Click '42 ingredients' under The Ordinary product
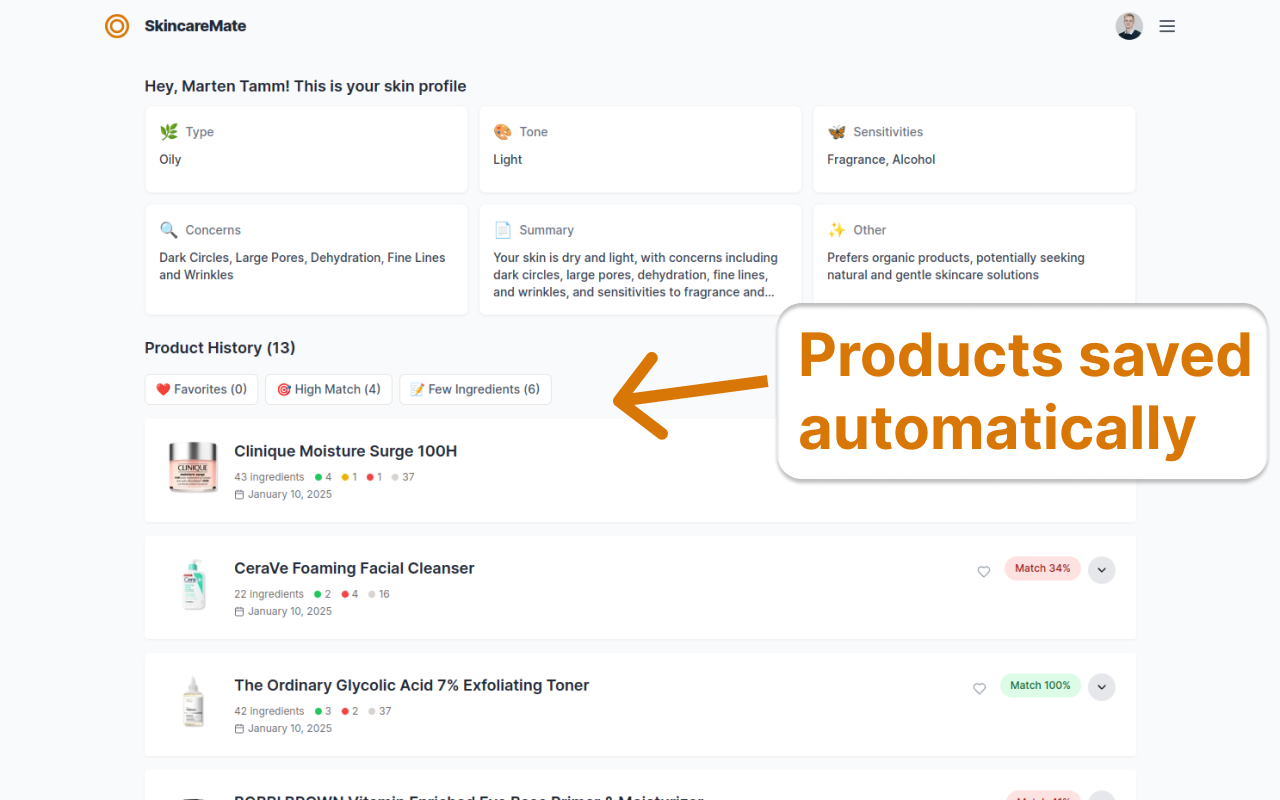The height and width of the screenshot is (800, 1280). (x=269, y=711)
